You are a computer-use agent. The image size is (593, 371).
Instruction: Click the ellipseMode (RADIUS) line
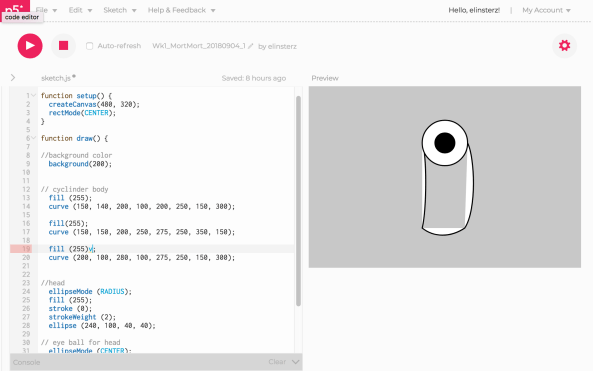[90, 292]
